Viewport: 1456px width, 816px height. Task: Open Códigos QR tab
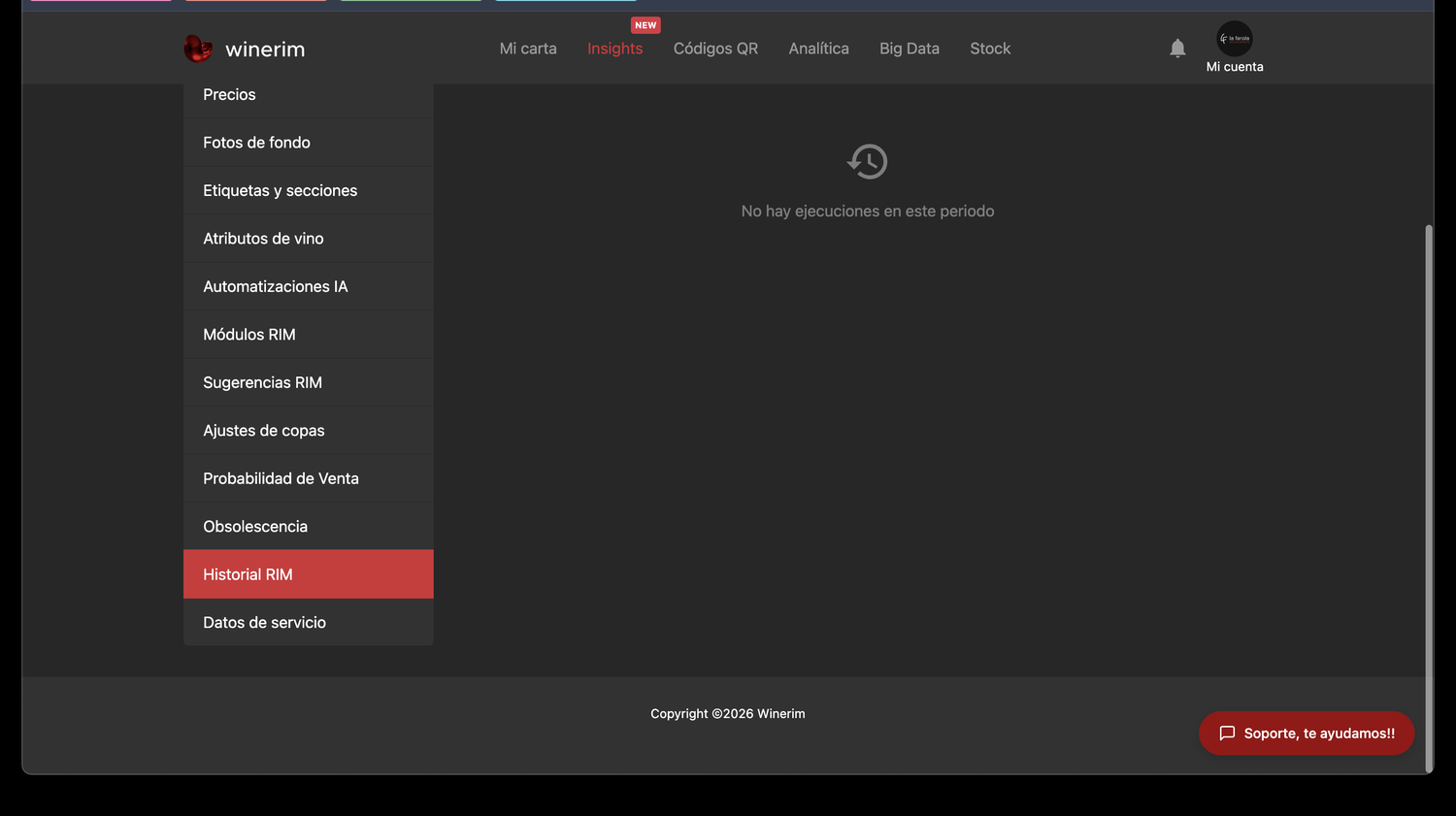715,49
